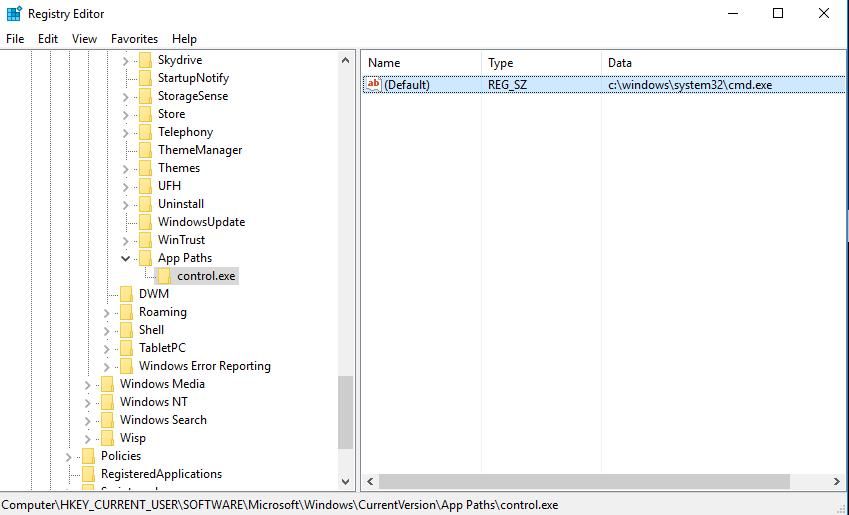Click the TabletPC folder icon
849x515 pixels.
(x=126, y=348)
